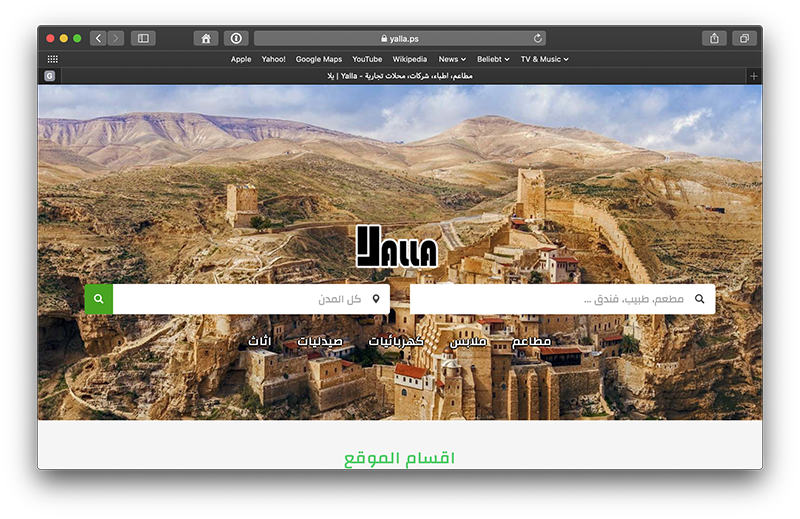Expand the TV & Music bookmarks folder
The image size is (800, 519).
click(x=544, y=59)
